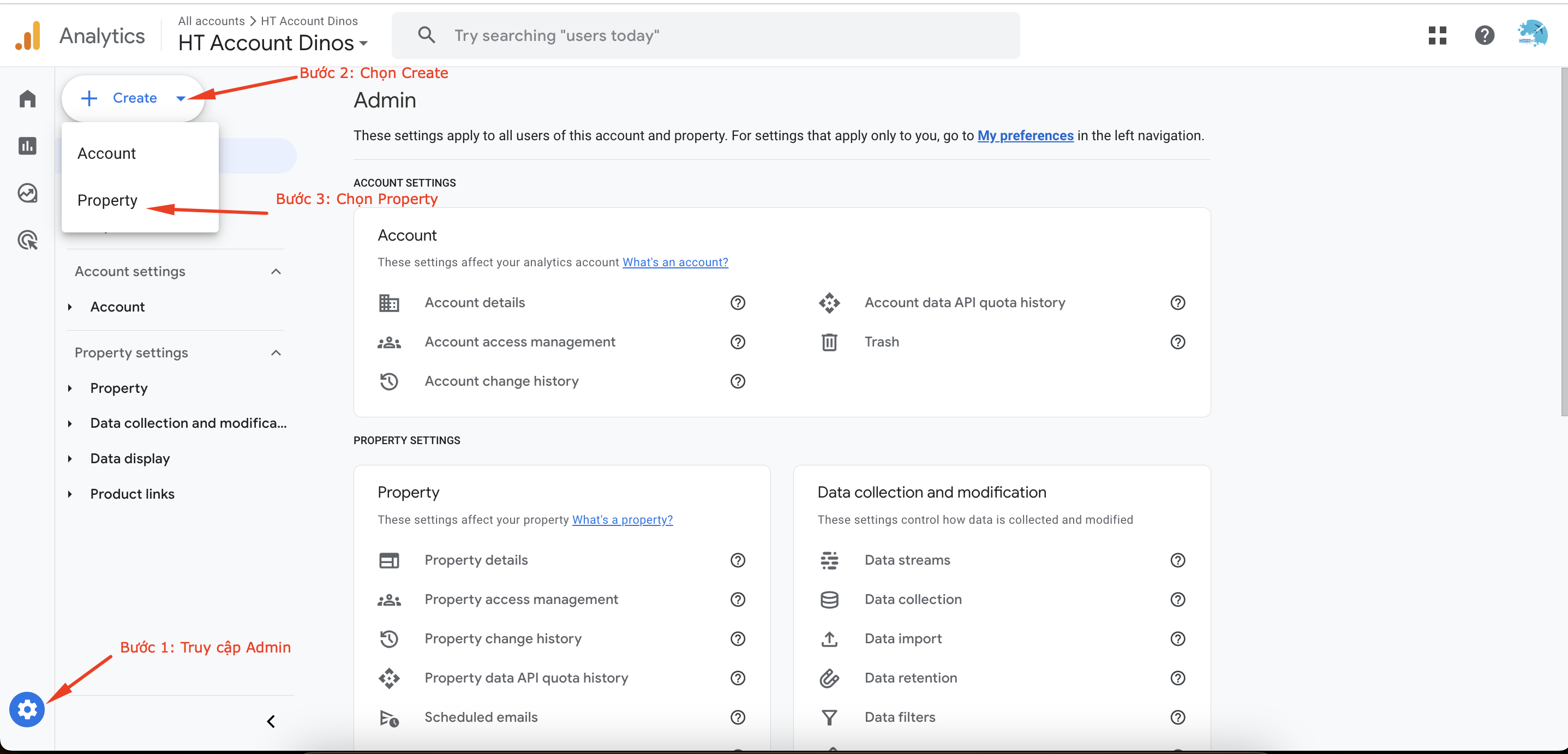This screenshot has height=754, width=1568.
Task: Open the user profile avatar
Action: point(1532,33)
